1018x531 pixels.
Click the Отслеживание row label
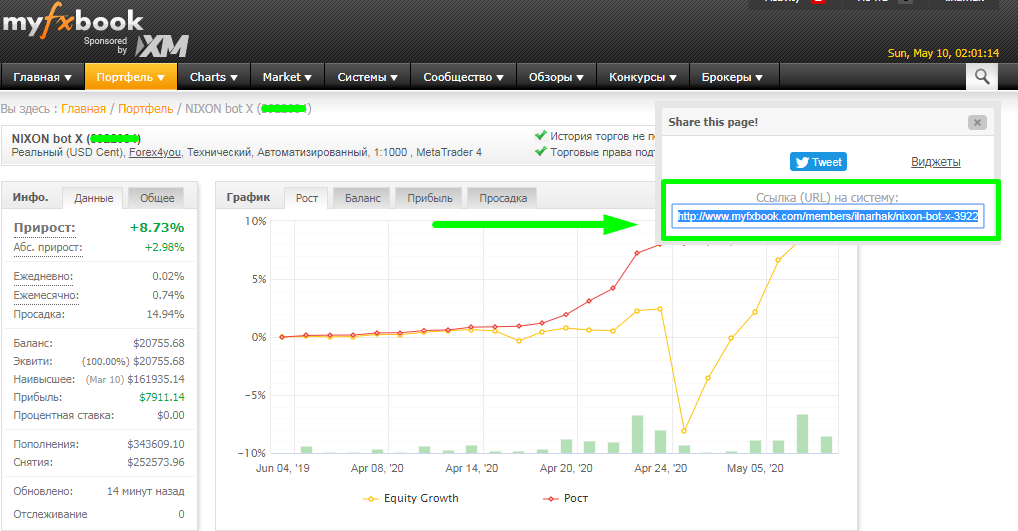tap(50, 514)
